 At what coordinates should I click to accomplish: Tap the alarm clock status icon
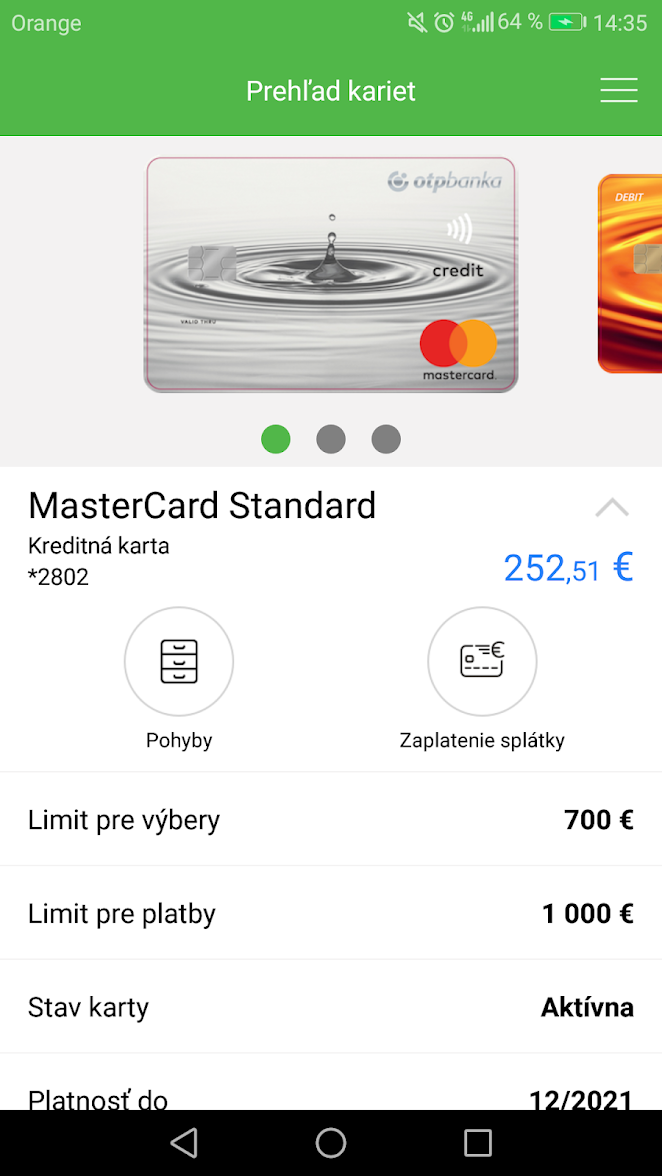[x=444, y=22]
